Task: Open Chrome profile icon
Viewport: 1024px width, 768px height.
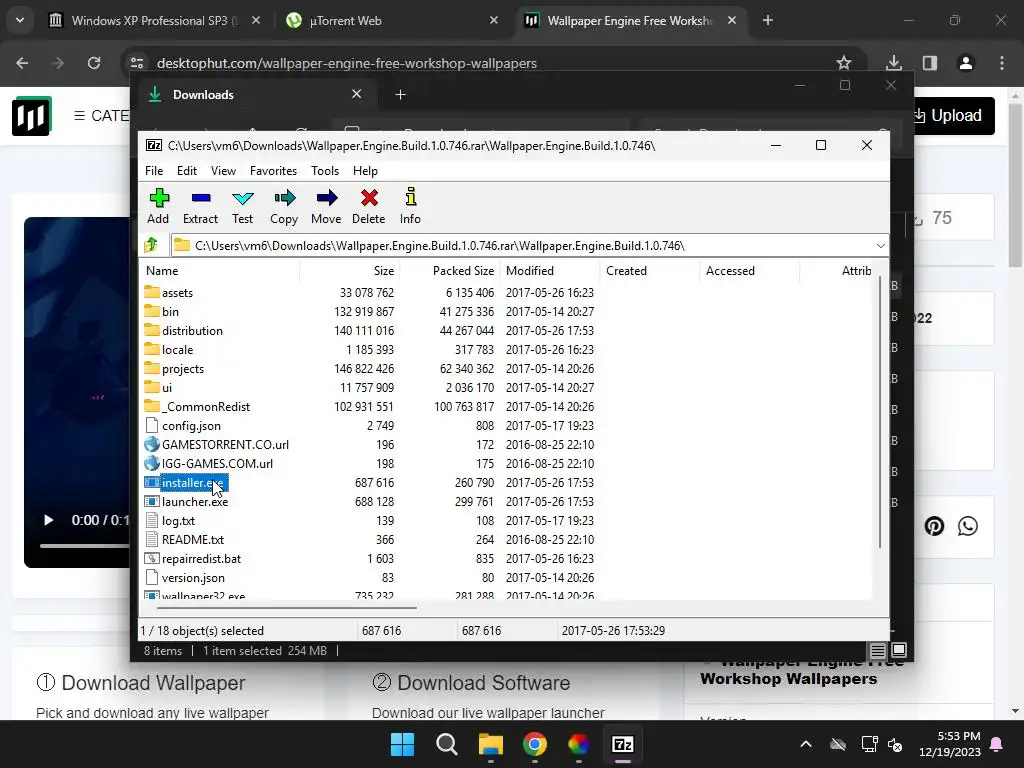Action: click(966, 63)
